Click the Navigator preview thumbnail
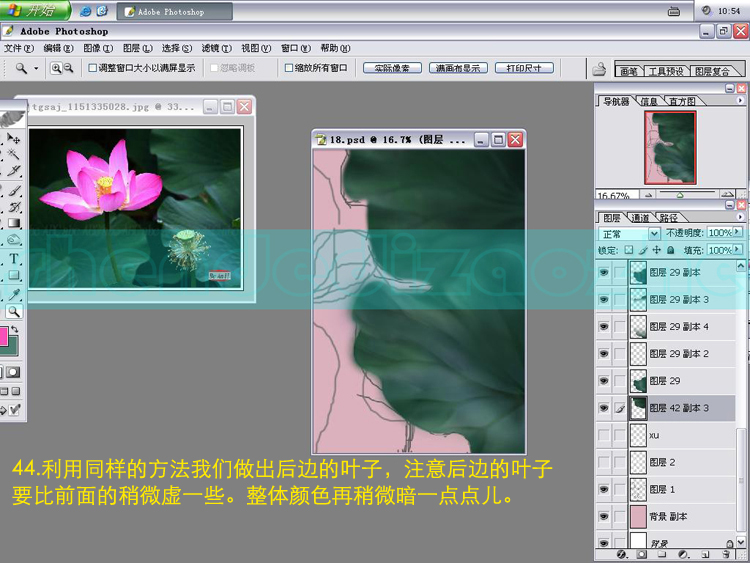Image resolution: width=750 pixels, height=563 pixels. coord(670,147)
